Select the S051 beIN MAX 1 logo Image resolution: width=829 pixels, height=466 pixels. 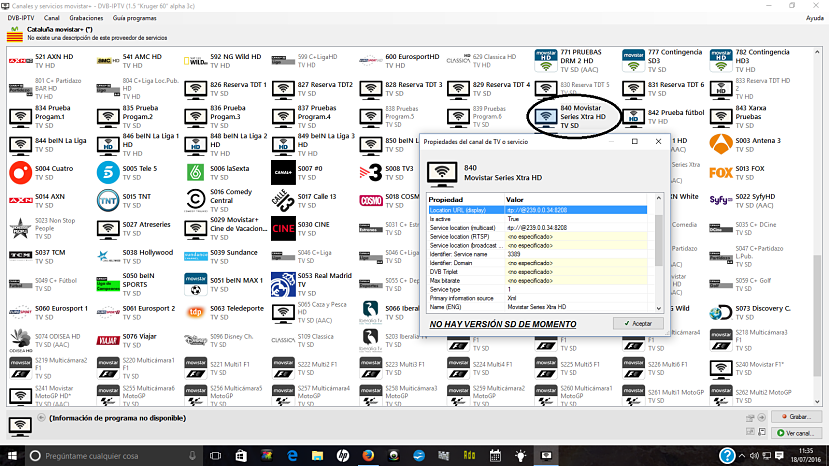click(x=196, y=285)
